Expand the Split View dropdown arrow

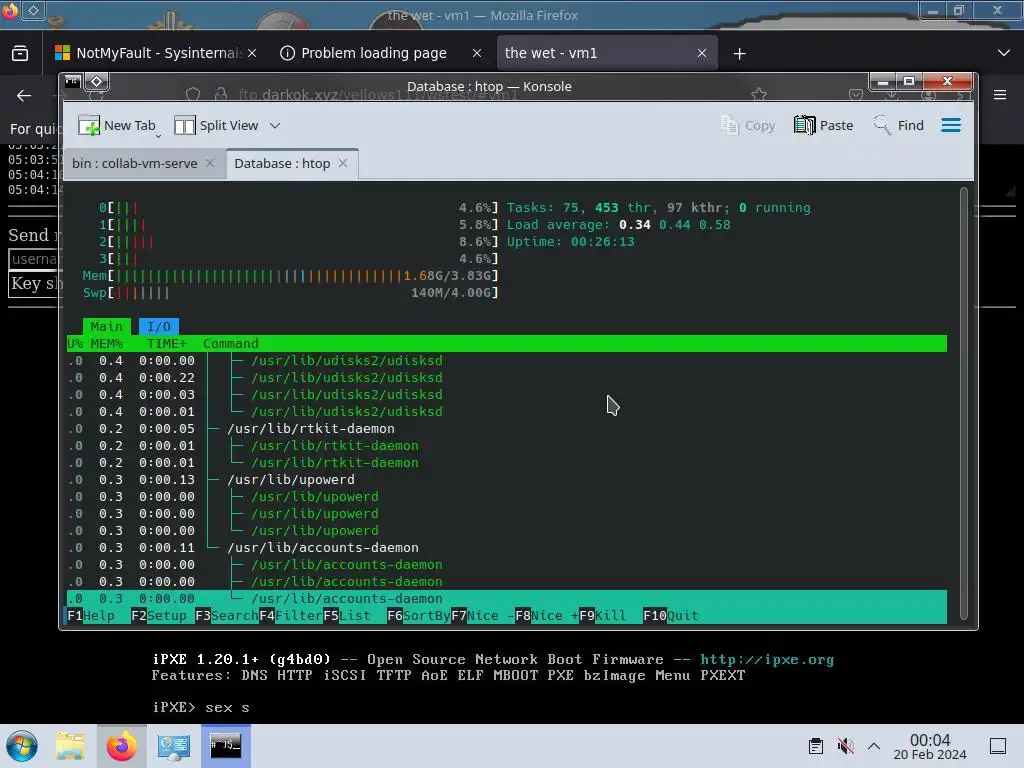pyautogui.click(x=275, y=125)
